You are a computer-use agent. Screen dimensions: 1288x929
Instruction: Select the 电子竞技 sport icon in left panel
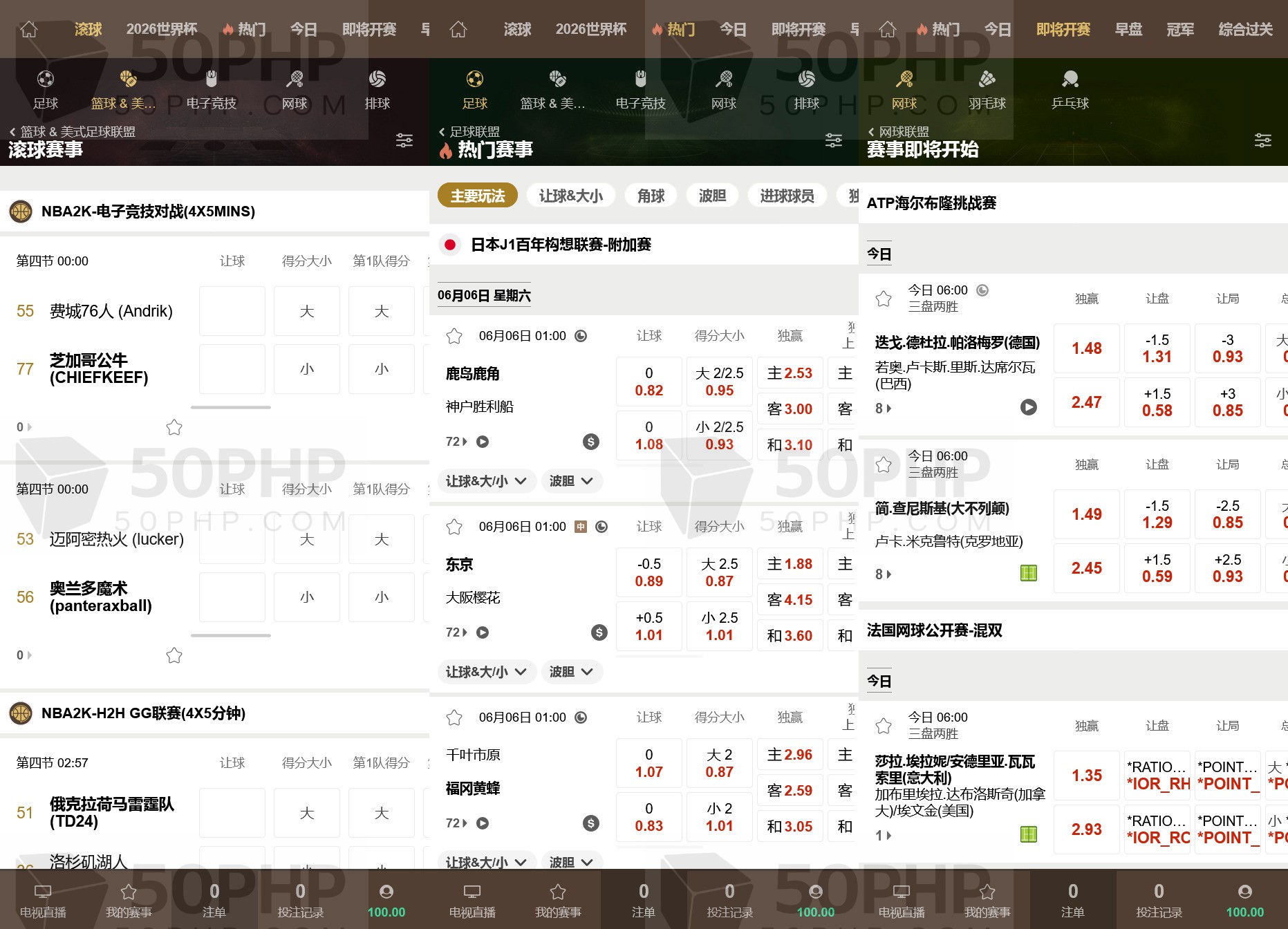pyautogui.click(x=212, y=90)
